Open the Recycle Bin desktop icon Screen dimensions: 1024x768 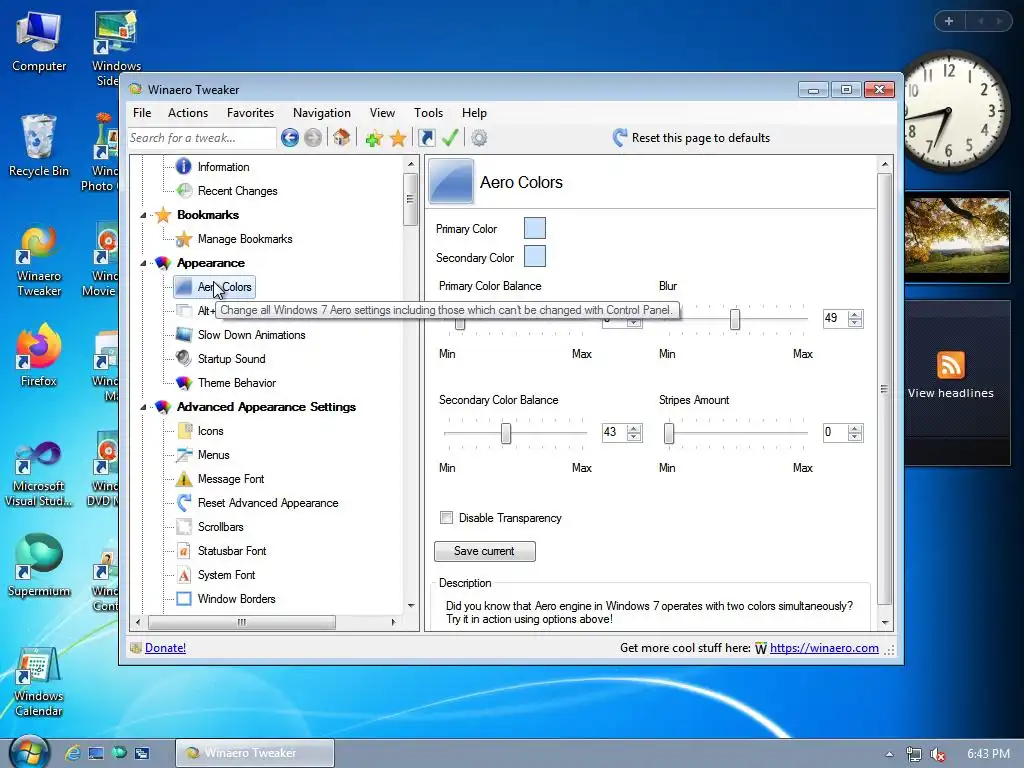click(39, 145)
